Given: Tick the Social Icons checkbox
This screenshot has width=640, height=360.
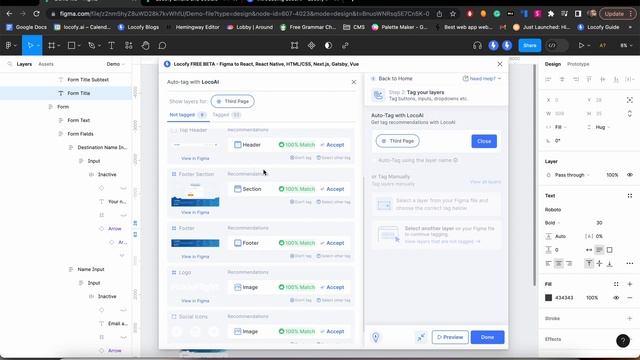Looking at the screenshot, I should 174,317.
